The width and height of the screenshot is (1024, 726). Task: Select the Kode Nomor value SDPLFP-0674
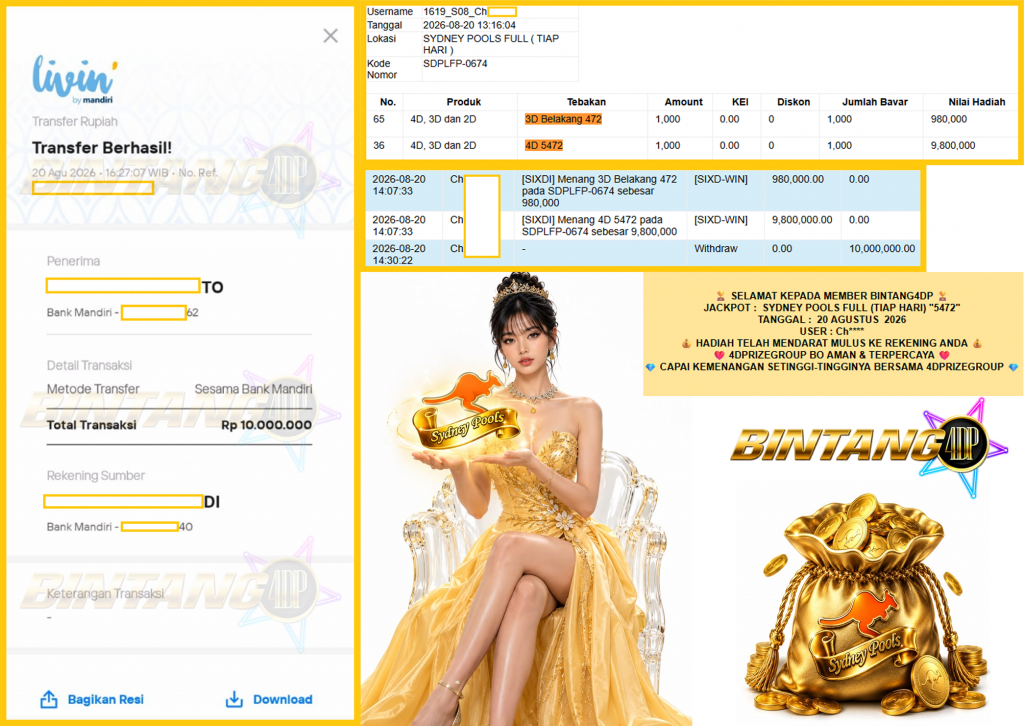click(455, 63)
